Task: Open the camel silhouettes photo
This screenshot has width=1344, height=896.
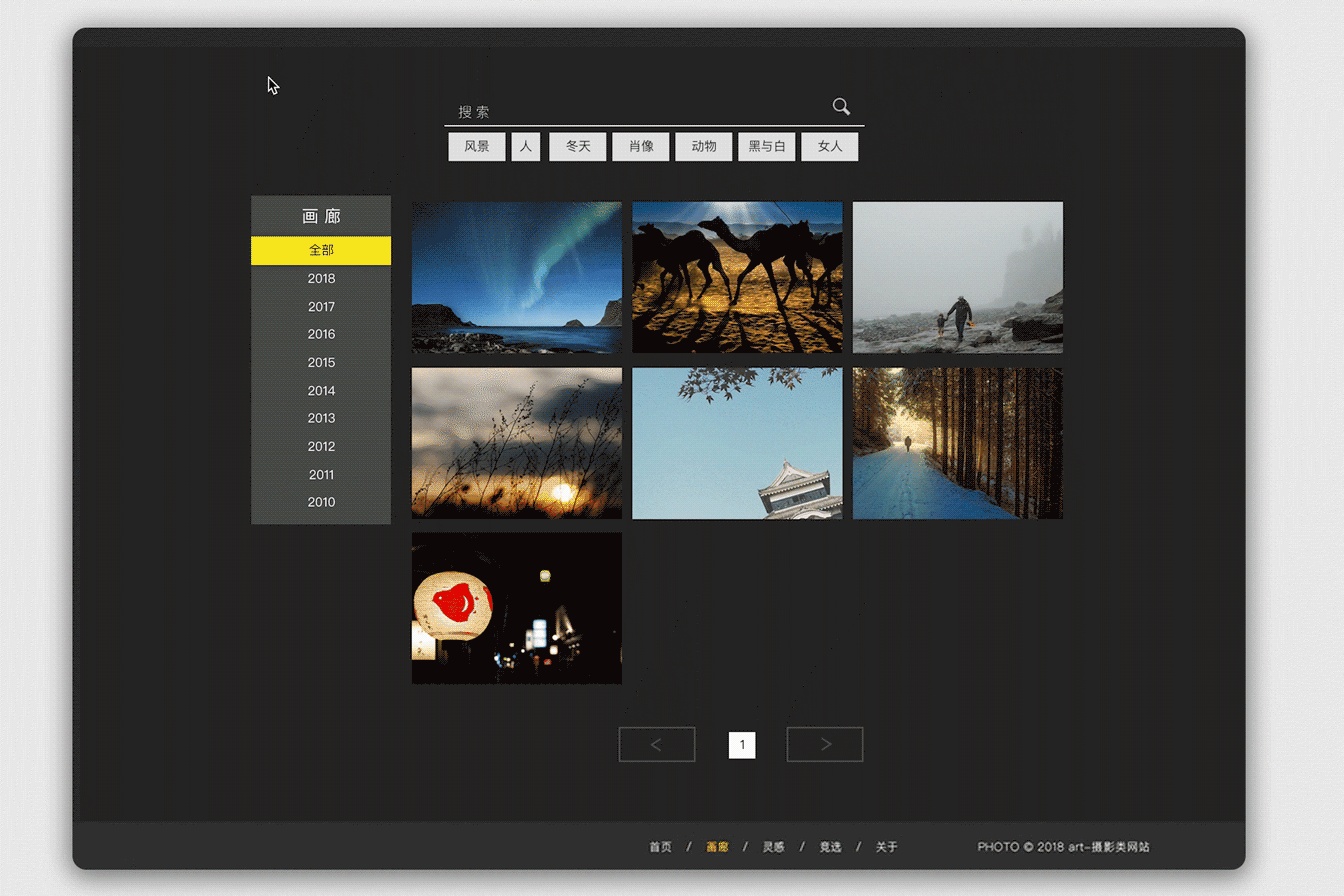Action: (x=737, y=277)
